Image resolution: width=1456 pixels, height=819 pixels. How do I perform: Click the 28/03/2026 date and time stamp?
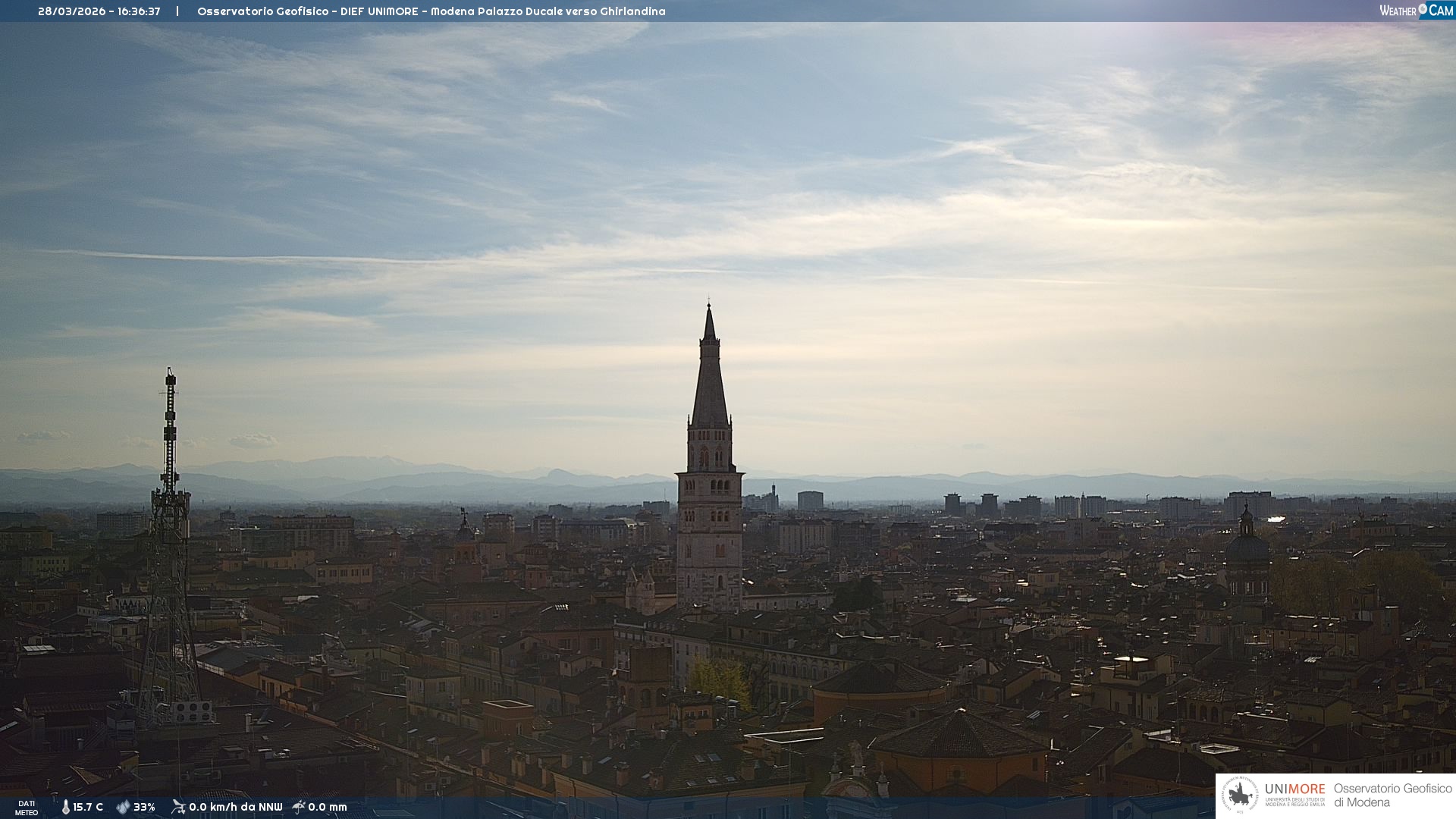click(99, 11)
